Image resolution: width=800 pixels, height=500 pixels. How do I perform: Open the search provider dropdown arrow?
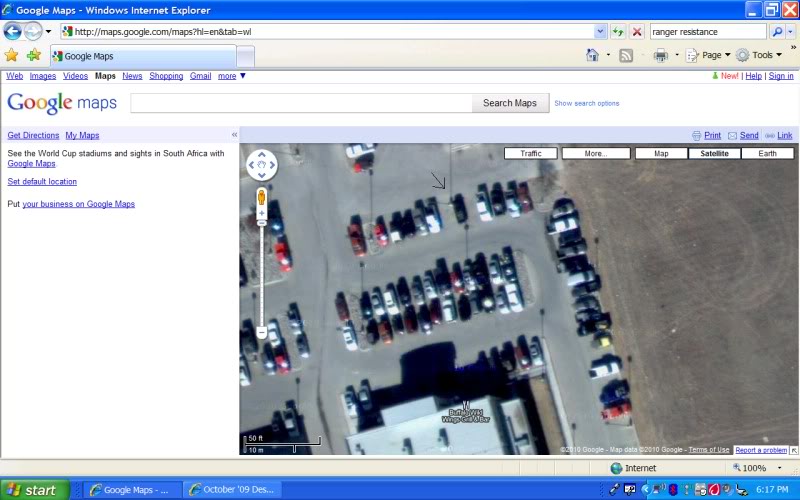click(x=790, y=32)
